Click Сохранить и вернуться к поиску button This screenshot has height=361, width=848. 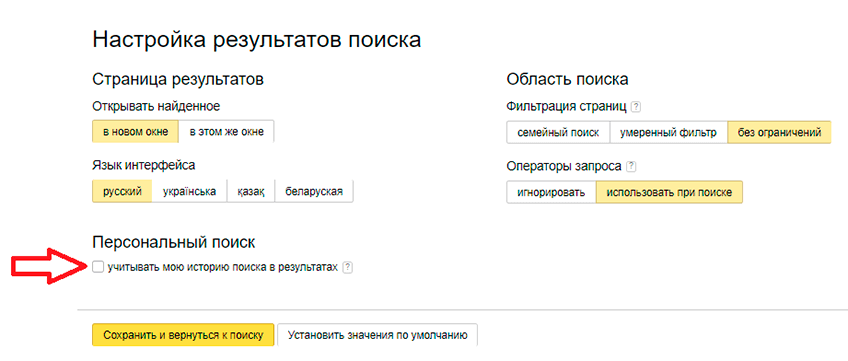click(183, 335)
